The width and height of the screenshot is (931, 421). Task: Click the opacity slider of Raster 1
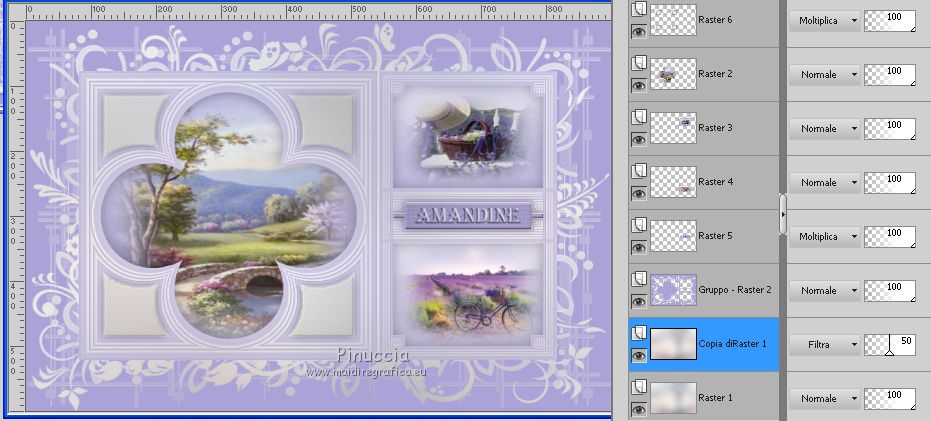tap(889, 399)
